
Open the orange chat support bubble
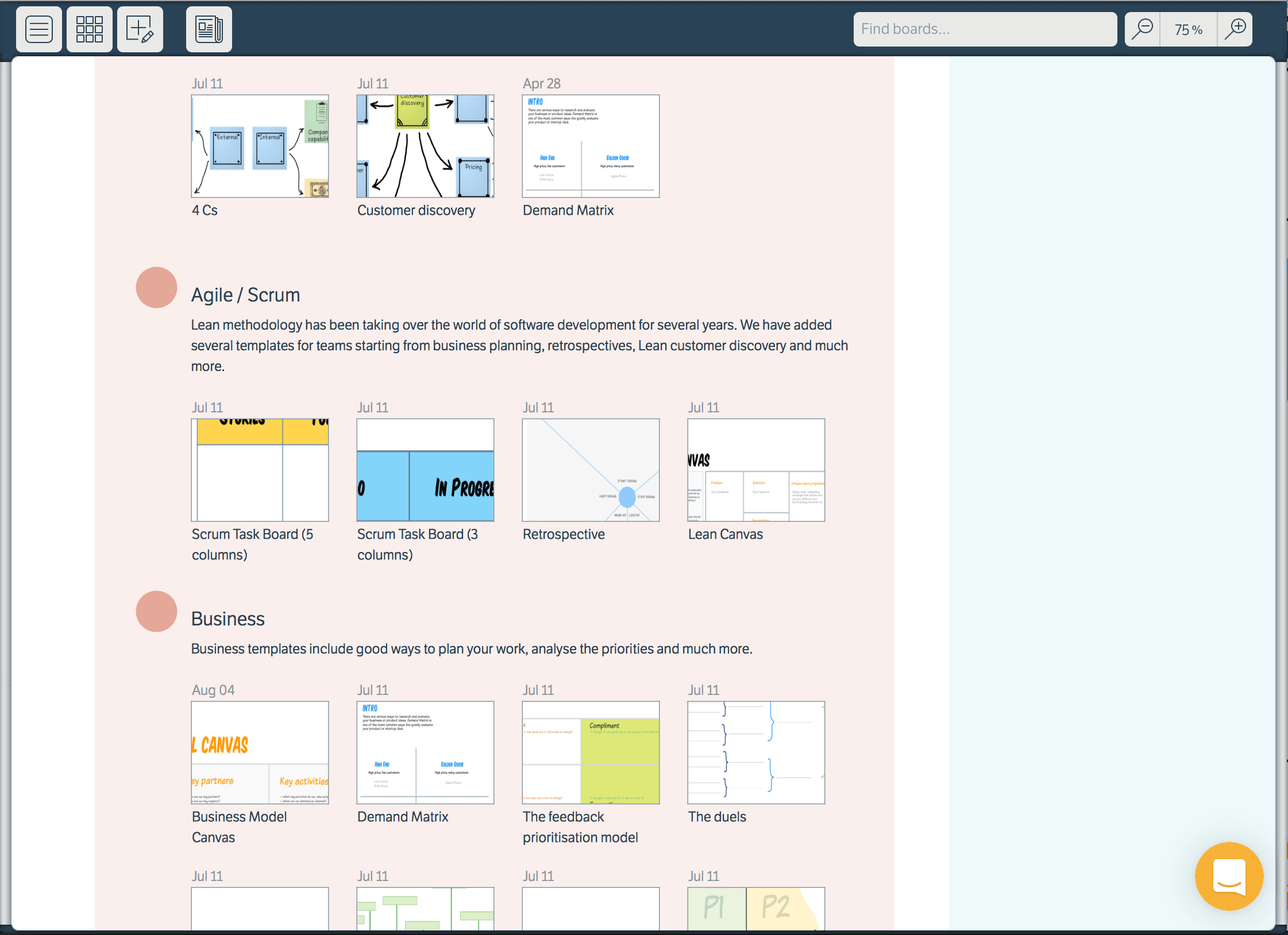coord(1229,876)
